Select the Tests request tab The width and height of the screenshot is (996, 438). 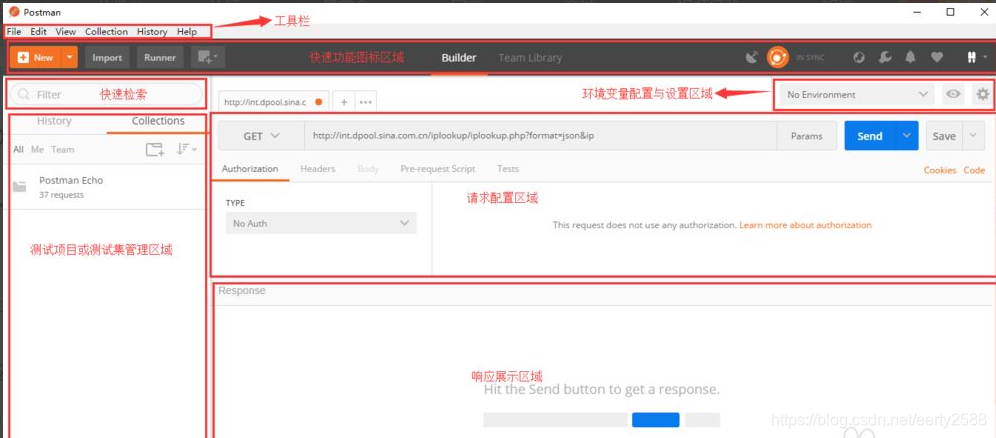(508, 169)
